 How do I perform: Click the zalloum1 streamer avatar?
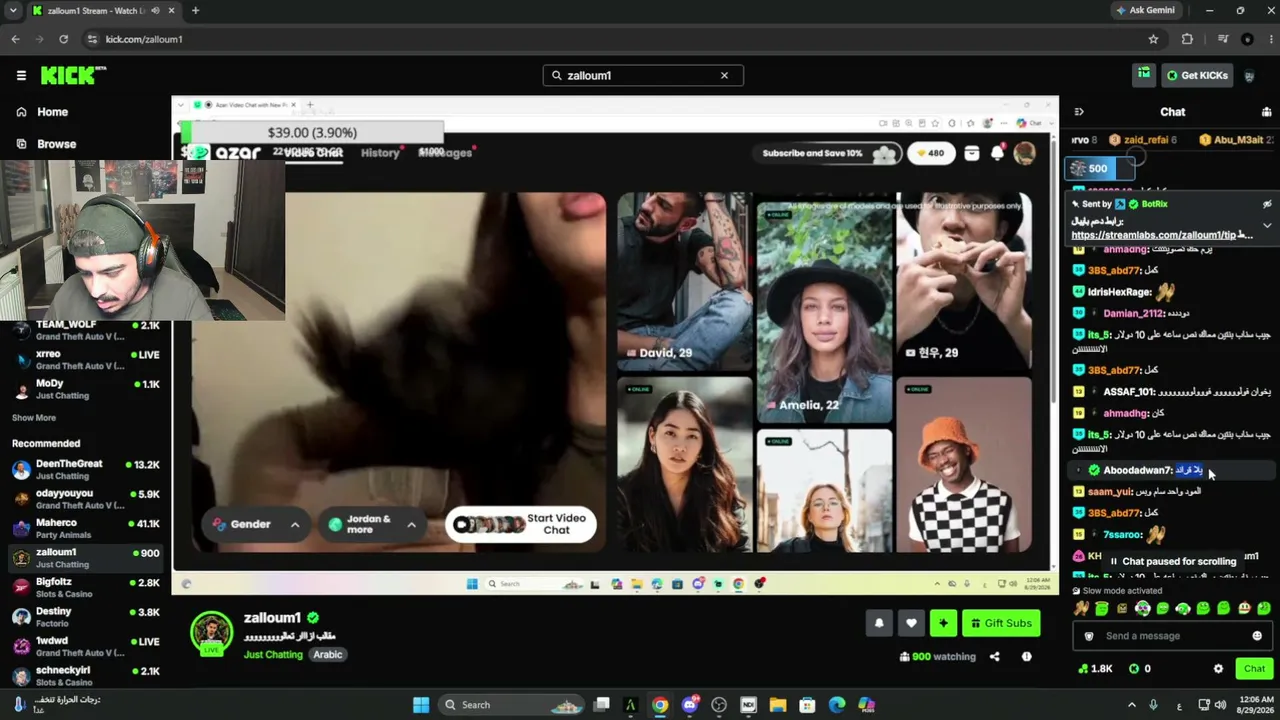click(x=211, y=634)
